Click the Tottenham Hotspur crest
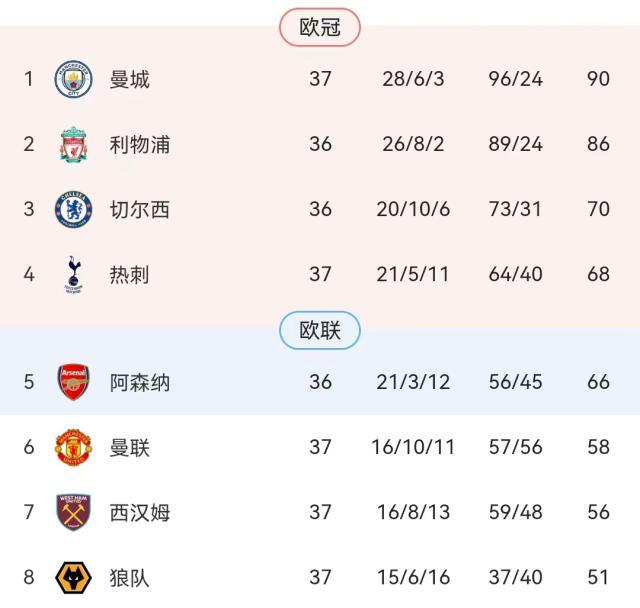 coord(73,274)
